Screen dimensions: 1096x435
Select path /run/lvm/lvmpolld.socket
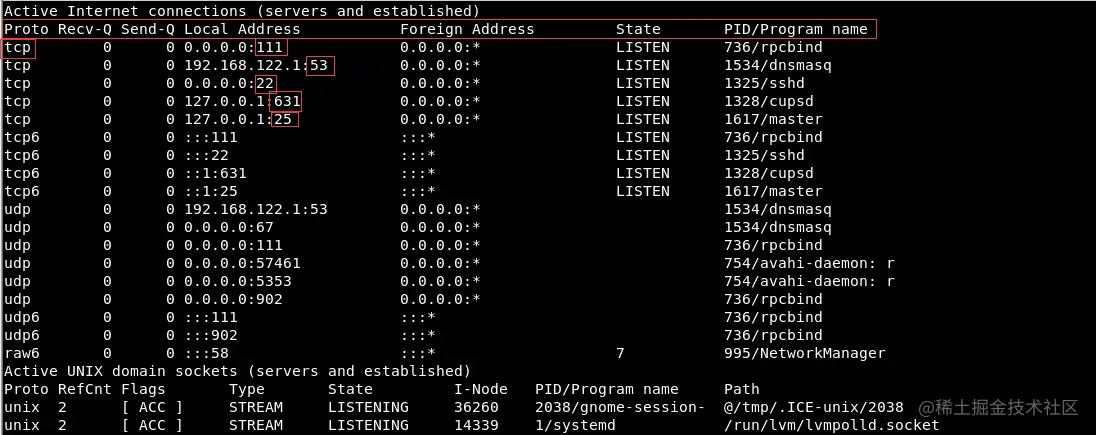pos(832,425)
